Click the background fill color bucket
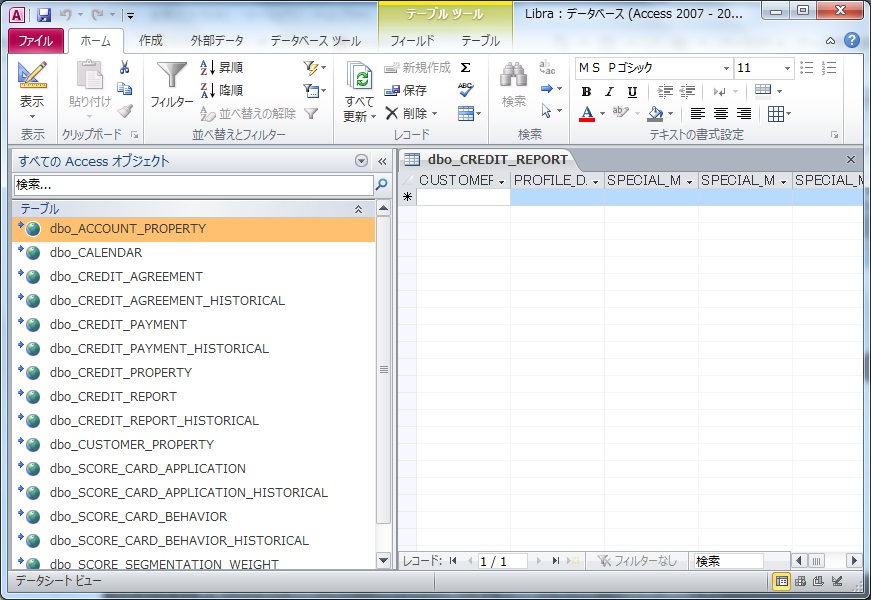Viewport: 871px width, 600px height. click(x=655, y=113)
